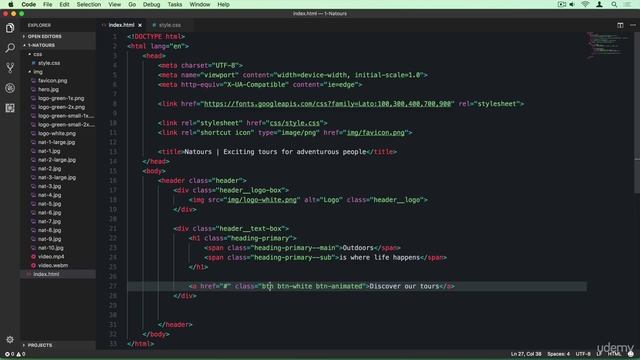Open the Go menu
This screenshot has width=640, height=360.
click(x=132, y=4)
